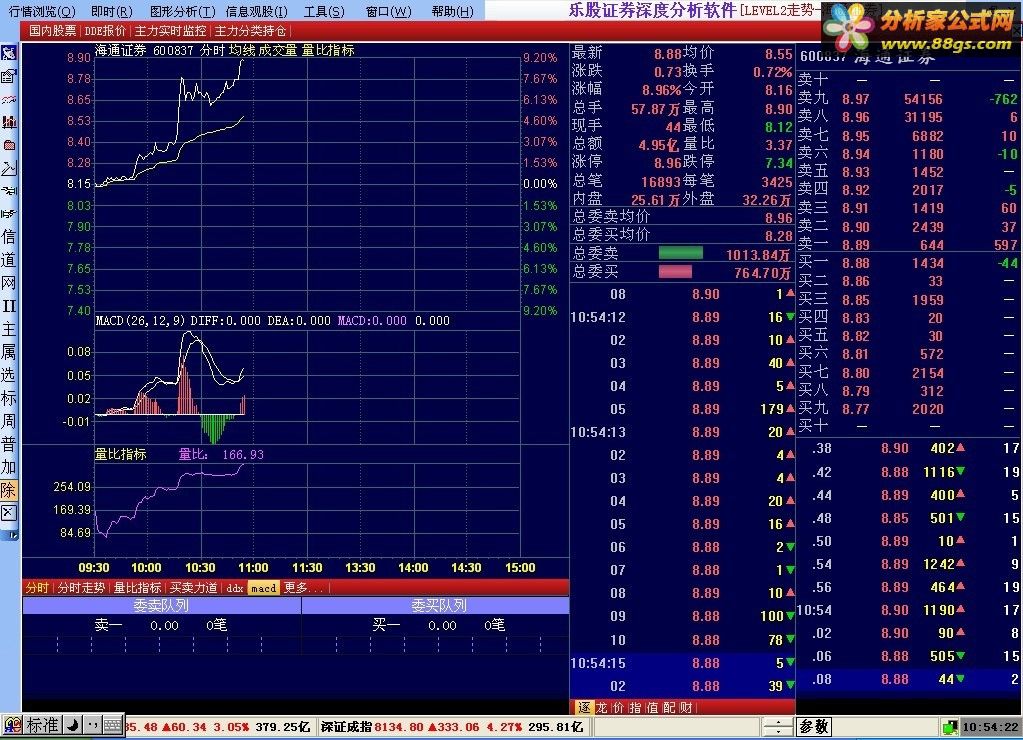Click the 属 sidebar button
Image resolution: width=1023 pixels, height=740 pixels.
pyautogui.click(x=8, y=352)
